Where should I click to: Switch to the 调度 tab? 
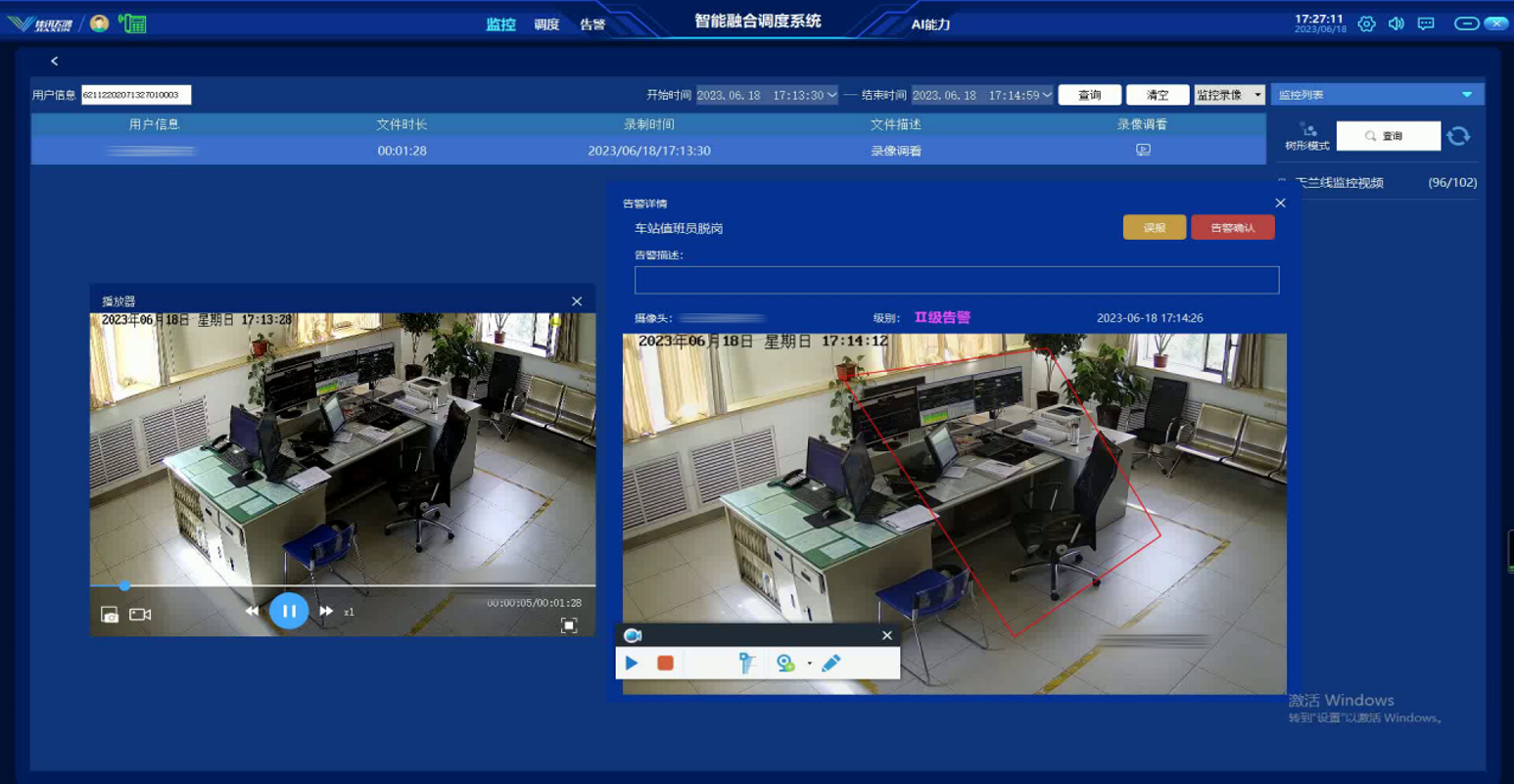pos(546,24)
